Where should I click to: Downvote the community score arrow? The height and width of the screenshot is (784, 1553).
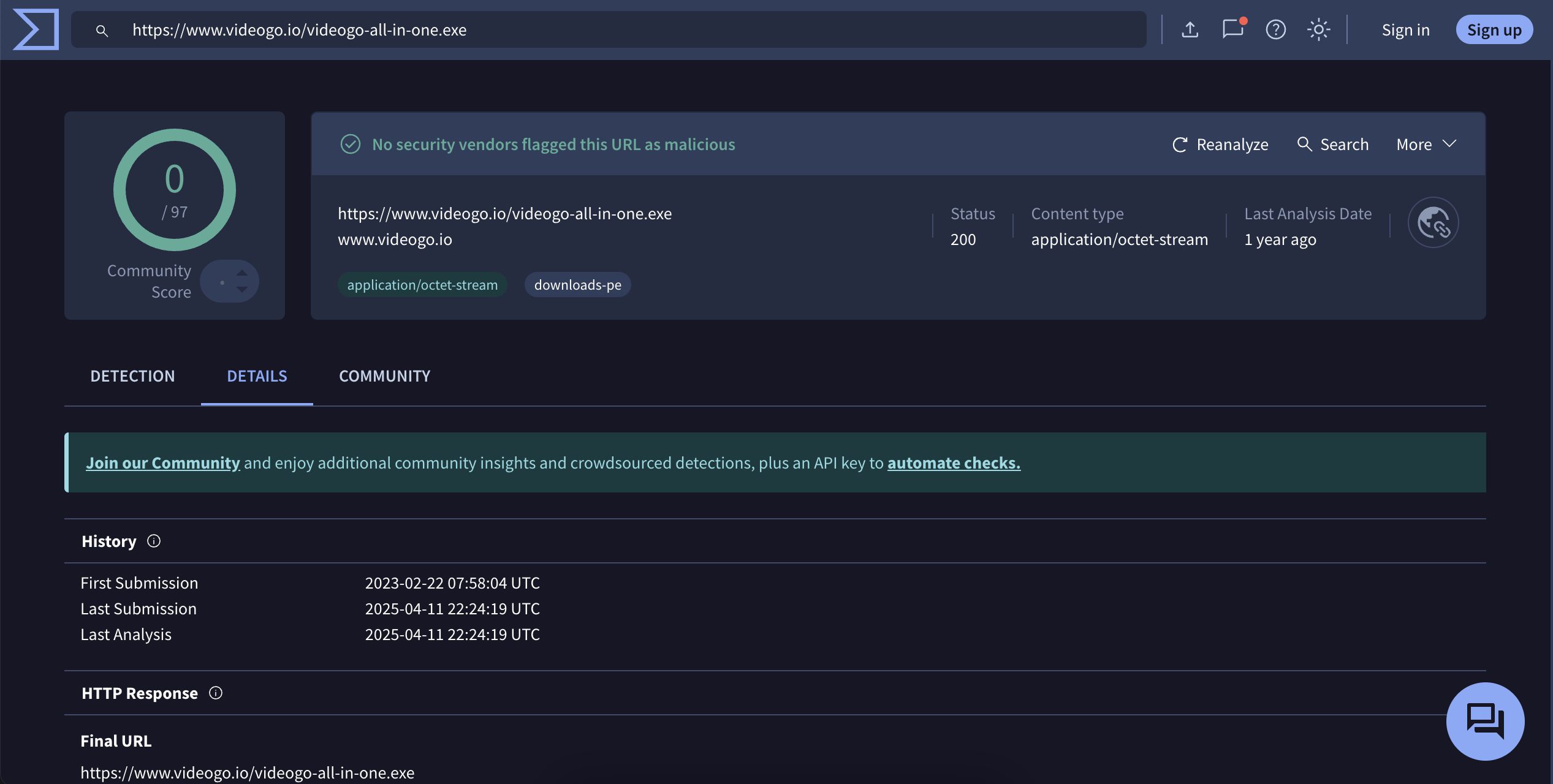(242, 290)
